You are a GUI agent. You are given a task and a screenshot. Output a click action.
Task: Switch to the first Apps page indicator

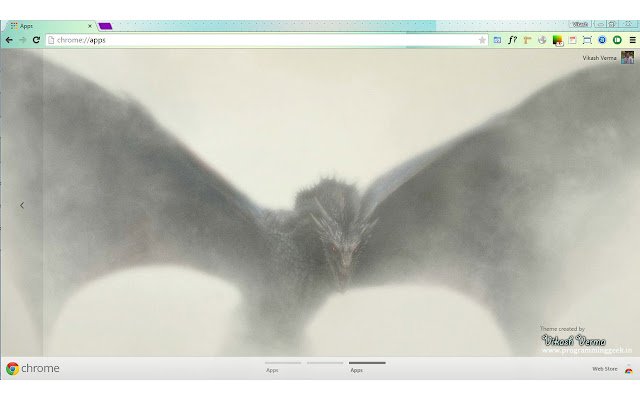(x=283, y=367)
